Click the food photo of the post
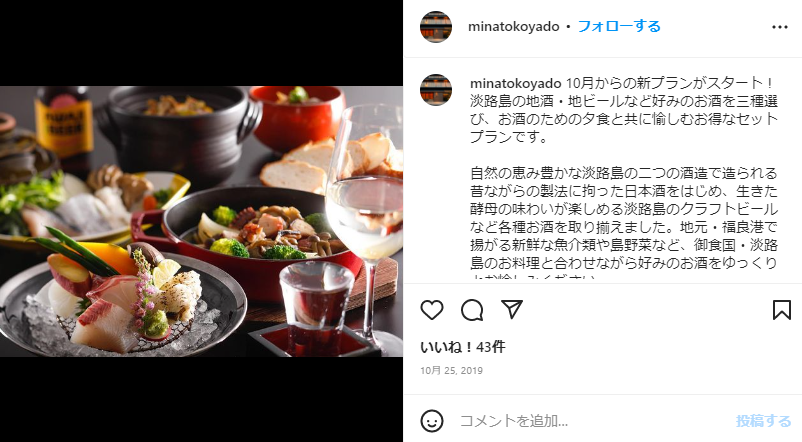The height and width of the screenshot is (442, 802). [x=202, y=221]
